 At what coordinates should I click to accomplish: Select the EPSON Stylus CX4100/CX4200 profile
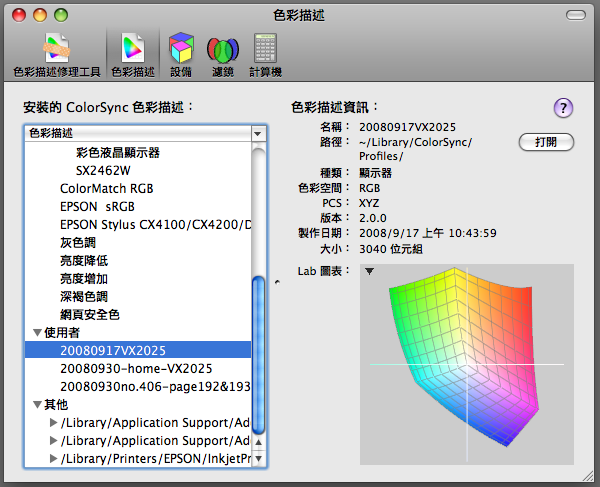[155, 225]
